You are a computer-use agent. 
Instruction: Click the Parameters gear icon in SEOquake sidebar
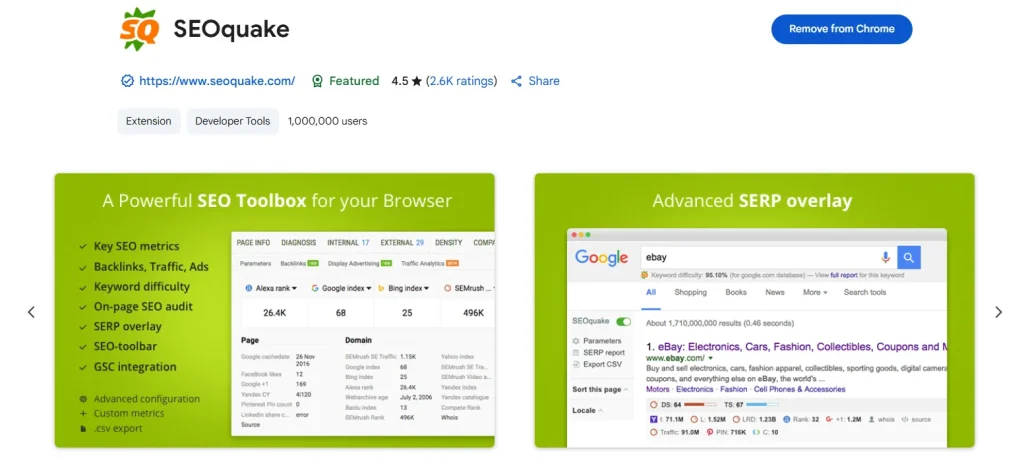(575, 341)
